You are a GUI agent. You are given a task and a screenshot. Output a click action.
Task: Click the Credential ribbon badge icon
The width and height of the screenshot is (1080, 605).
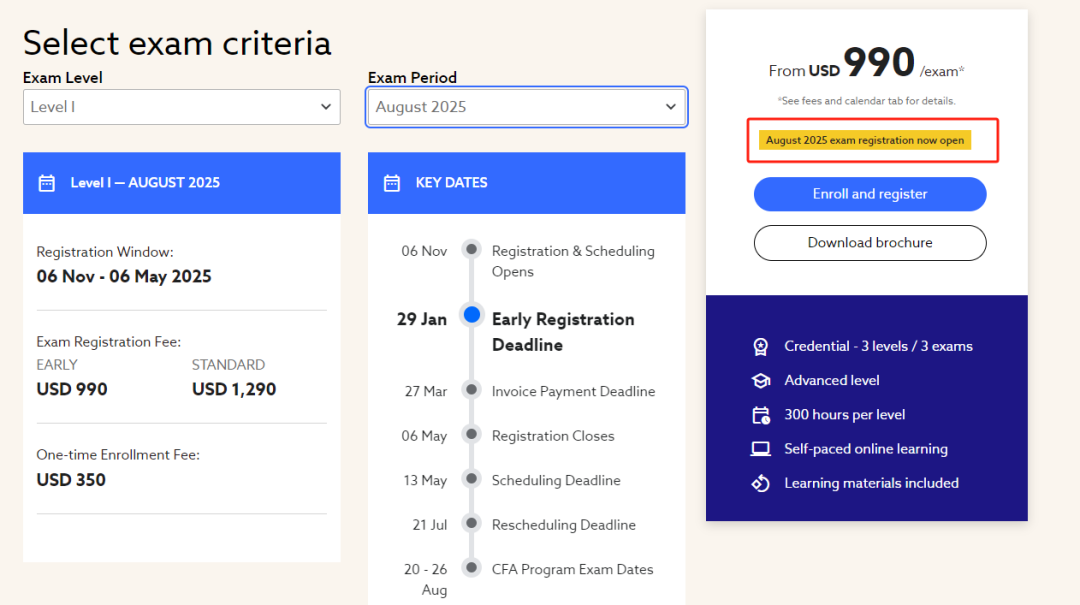coord(760,347)
